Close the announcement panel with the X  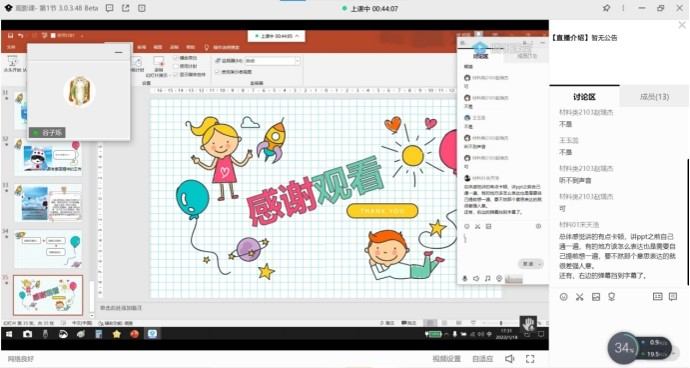tap(682, 26)
